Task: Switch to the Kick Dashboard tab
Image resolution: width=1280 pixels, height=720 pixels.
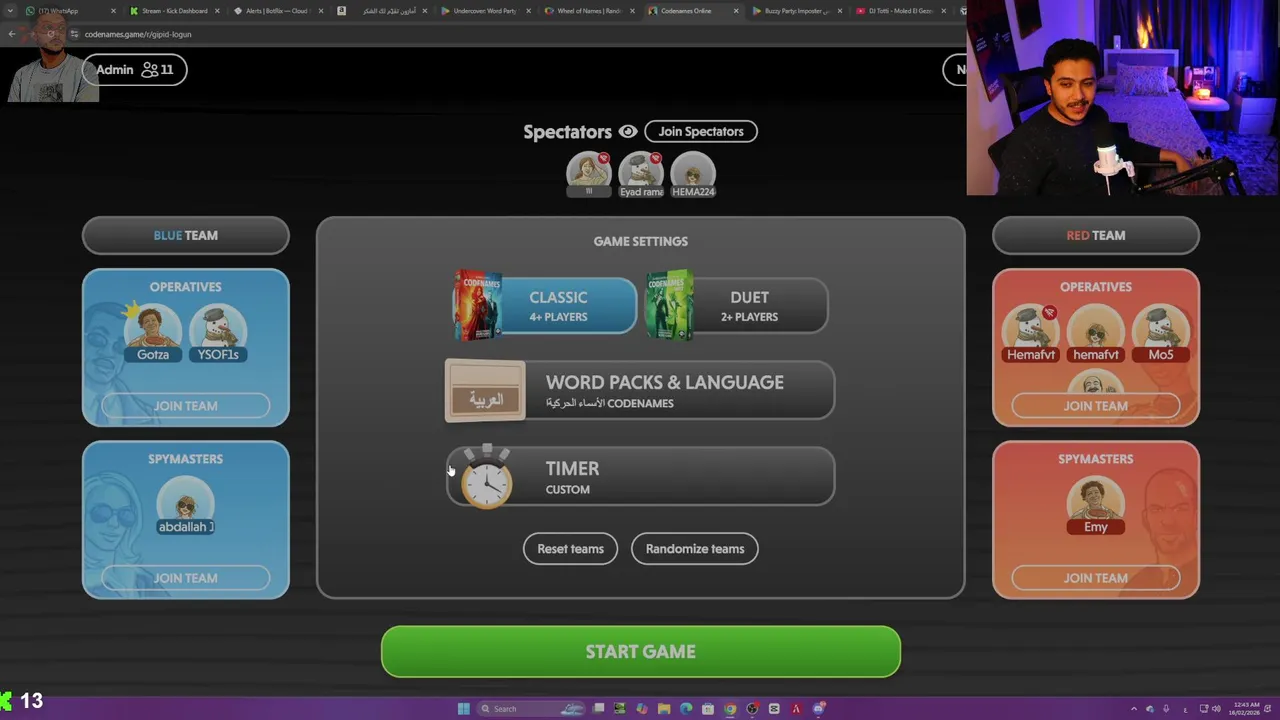Action: (x=175, y=11)
